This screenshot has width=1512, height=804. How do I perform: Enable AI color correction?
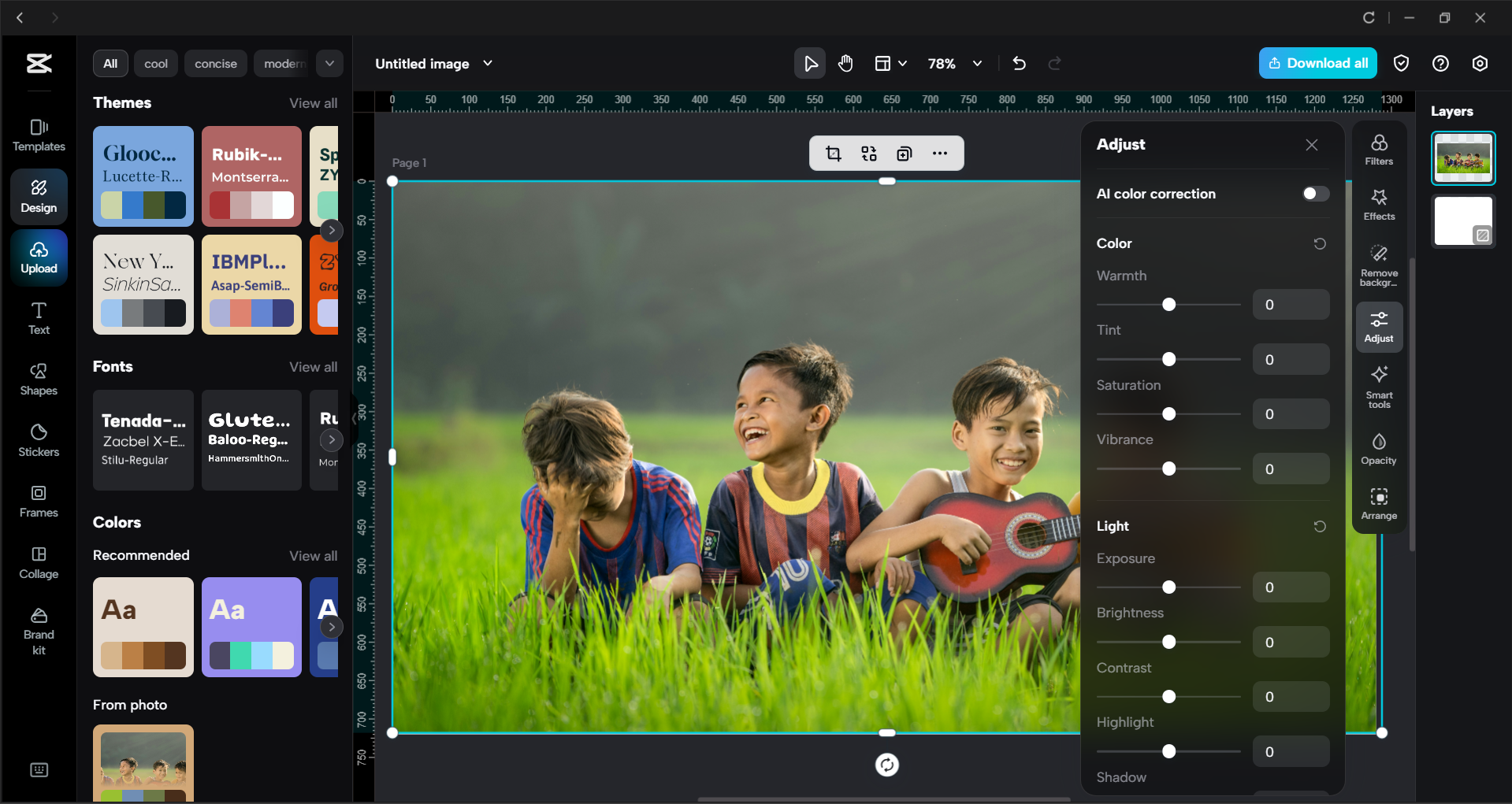(1313, 193)
